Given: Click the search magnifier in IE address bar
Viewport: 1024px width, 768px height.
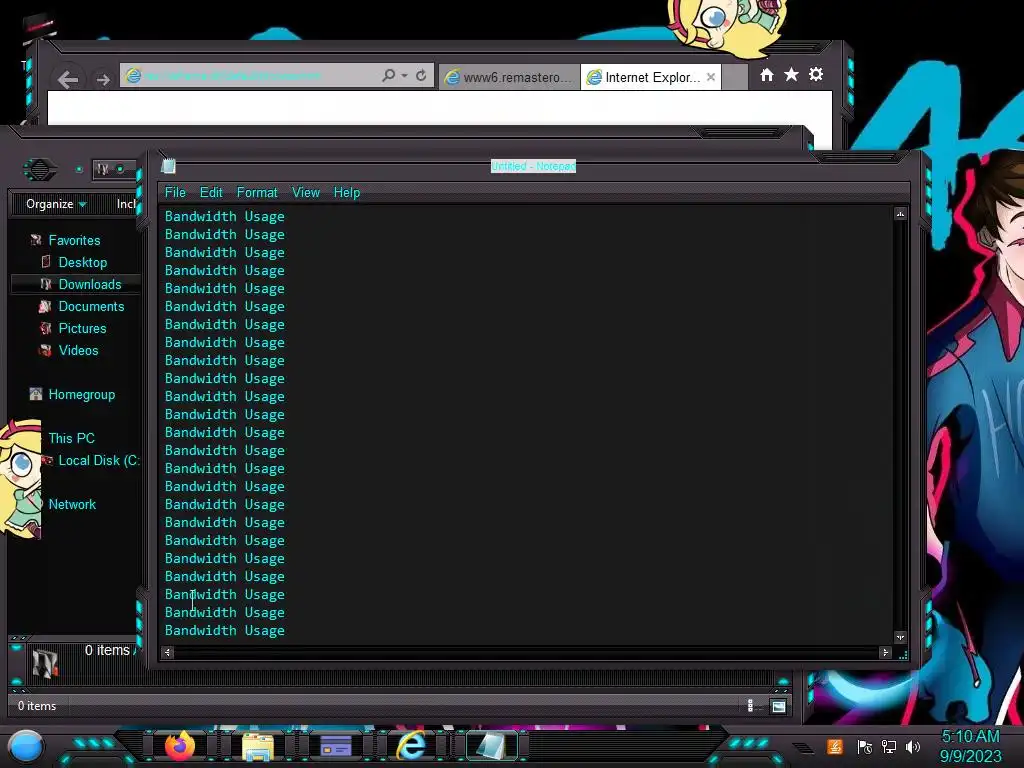Looking at the screenshot, I should (x=389, y=75).
